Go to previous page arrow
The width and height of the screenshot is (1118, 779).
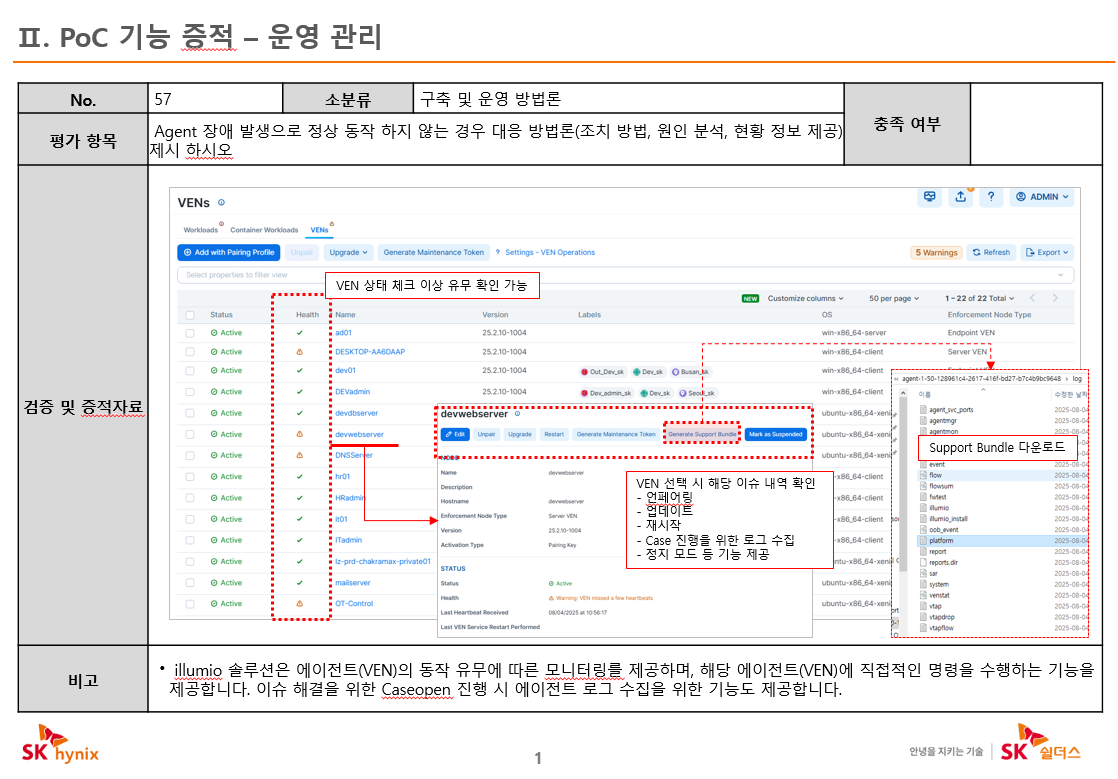coord(1032,298)
